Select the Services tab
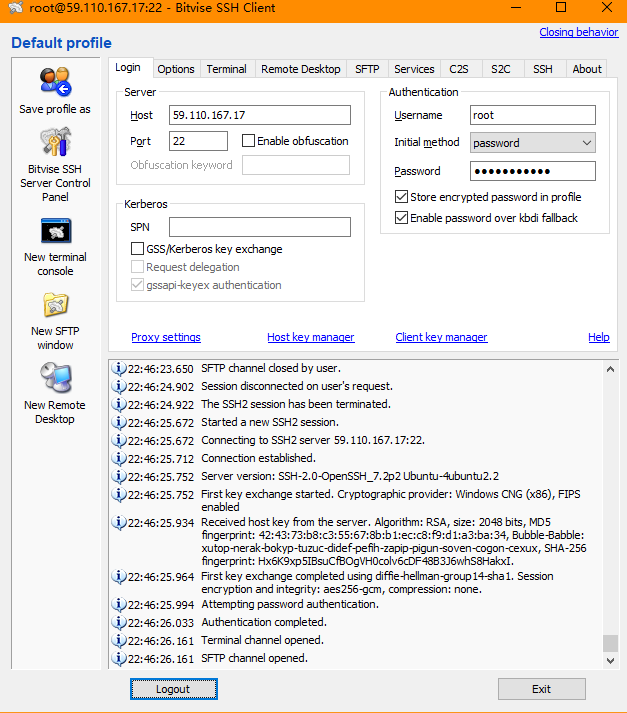 coord(414,69)
